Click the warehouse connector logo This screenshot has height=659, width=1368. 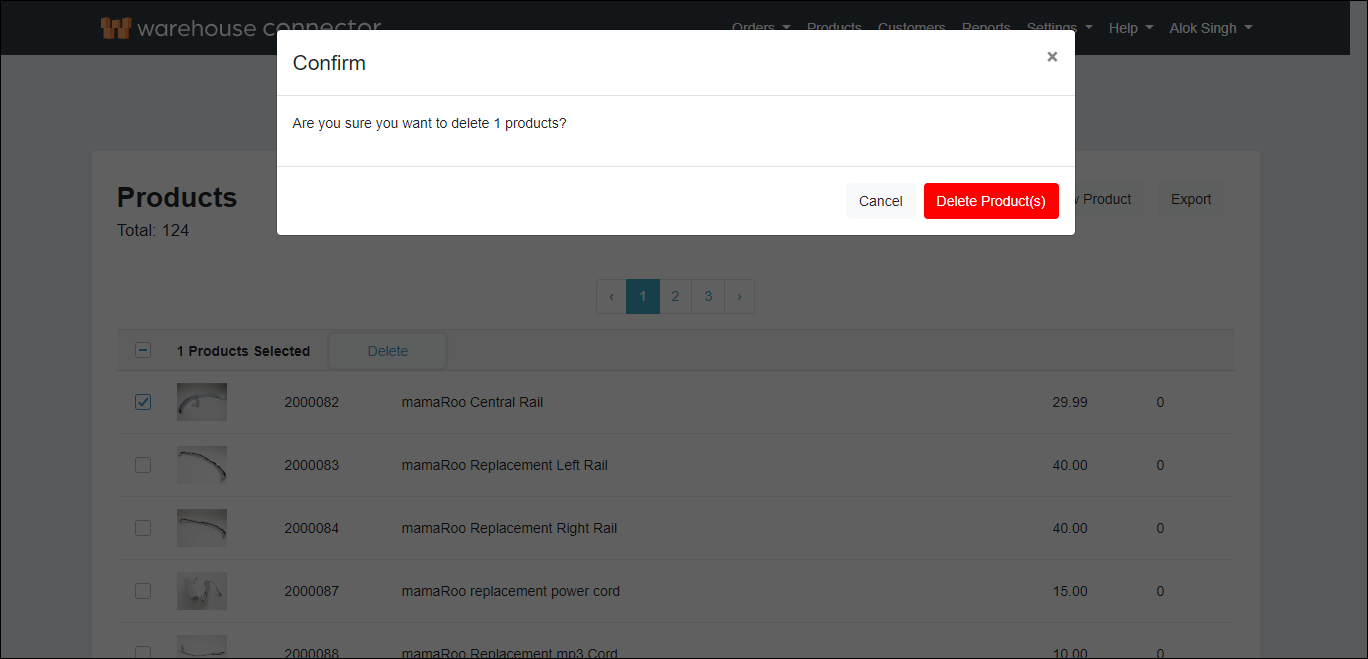pos(240,27)
